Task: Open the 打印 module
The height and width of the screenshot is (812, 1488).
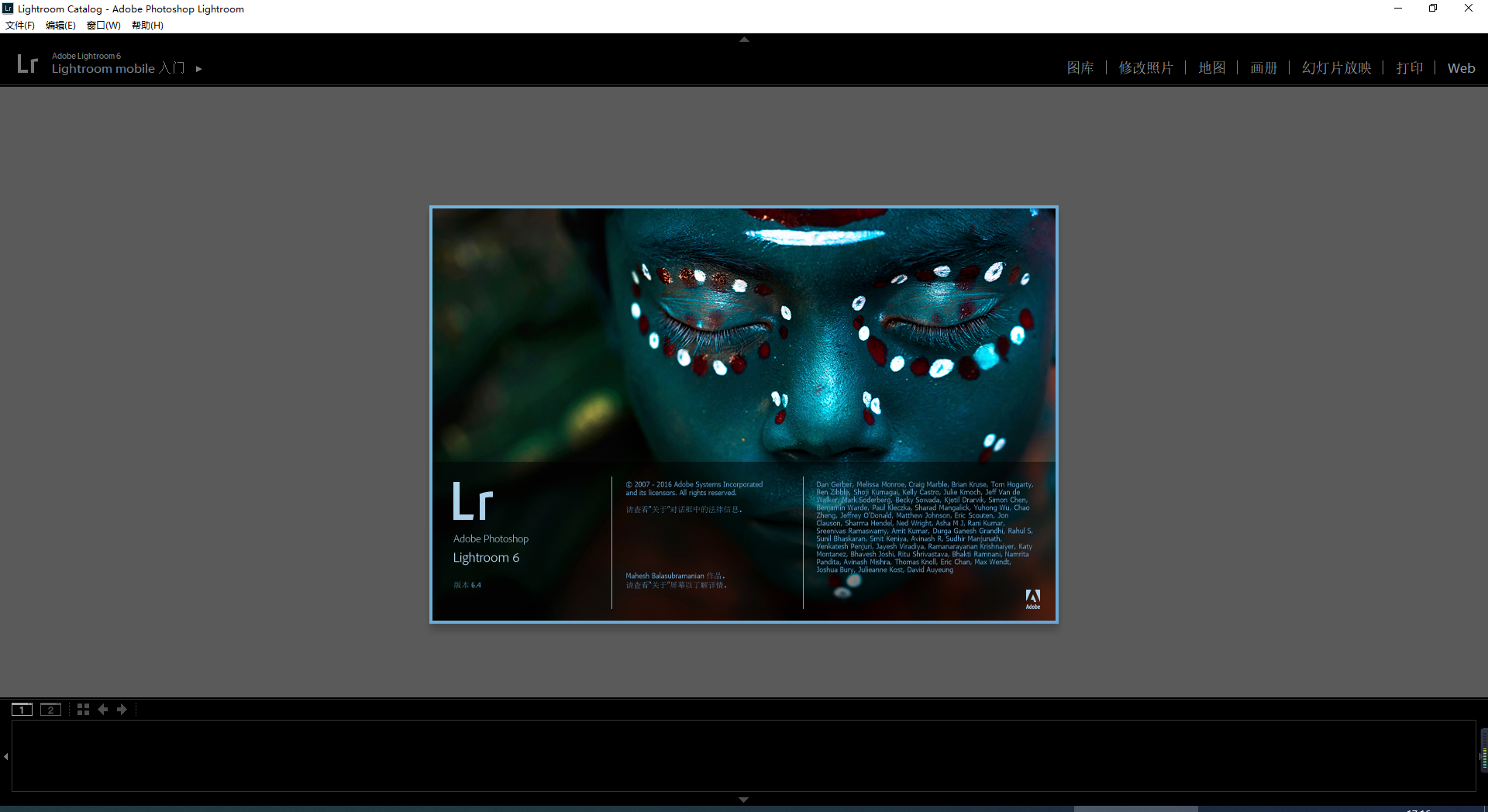Action: (x=1409, y=68)
